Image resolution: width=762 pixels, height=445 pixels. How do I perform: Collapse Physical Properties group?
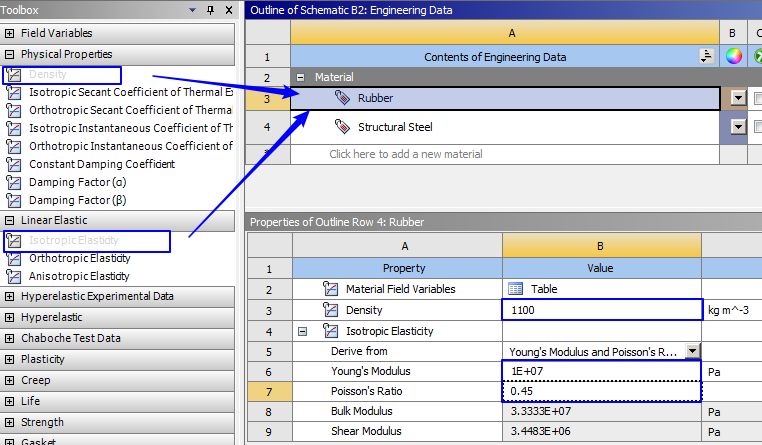click(x=9, y=54)
